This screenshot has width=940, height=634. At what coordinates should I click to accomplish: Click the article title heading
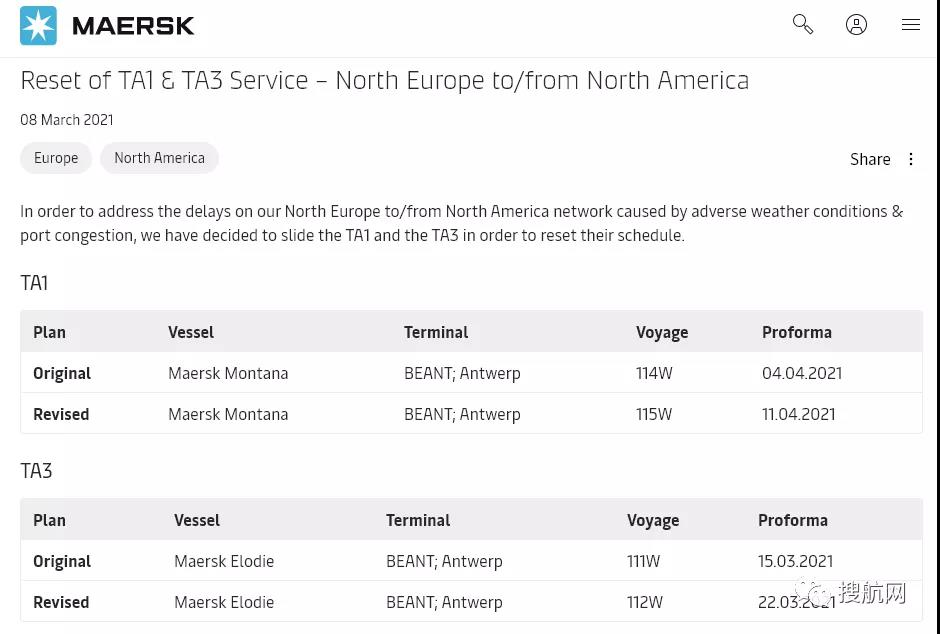pos(384,80)
